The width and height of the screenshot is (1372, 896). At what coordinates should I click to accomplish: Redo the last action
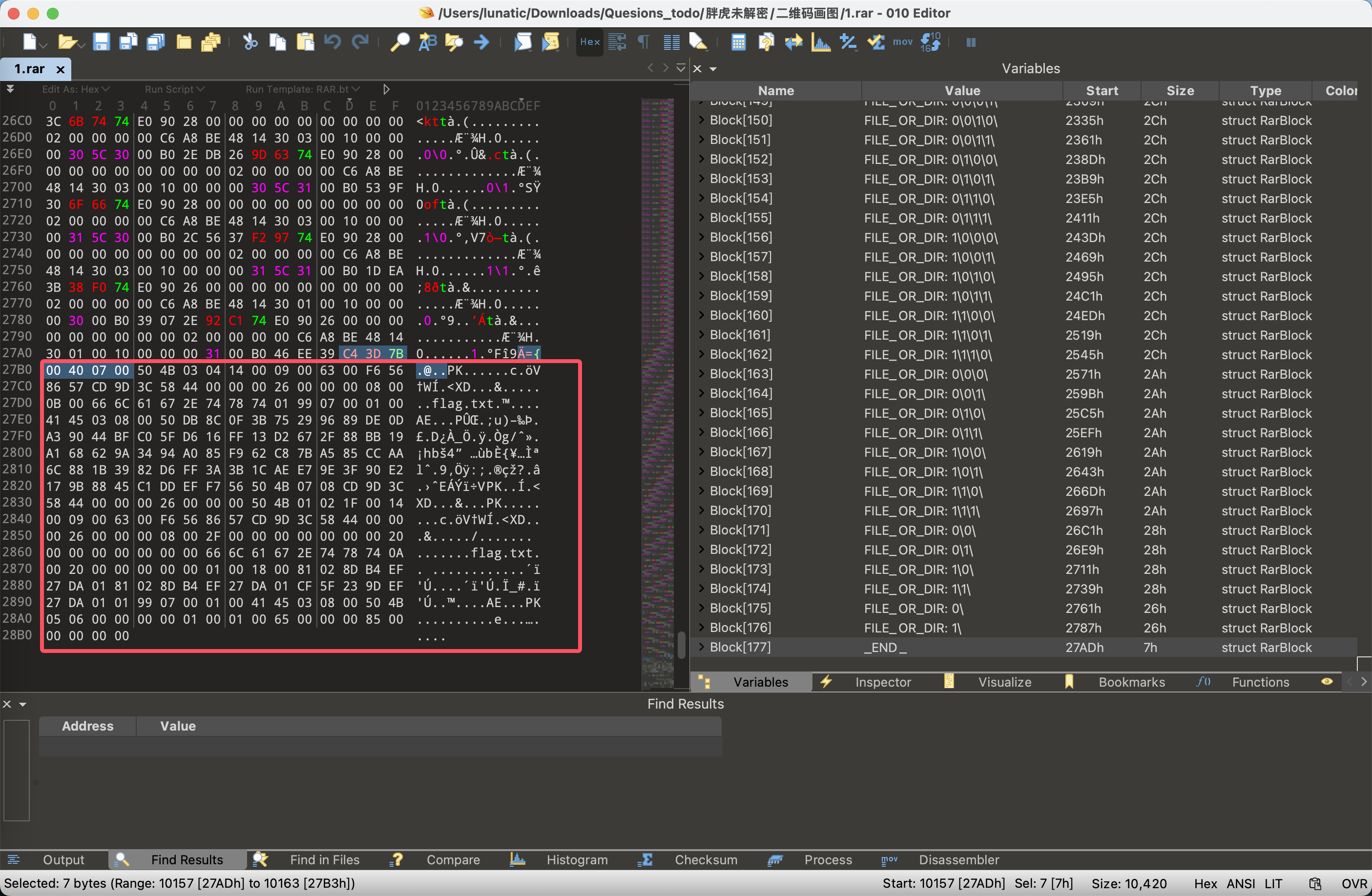(x=360, y=42)
